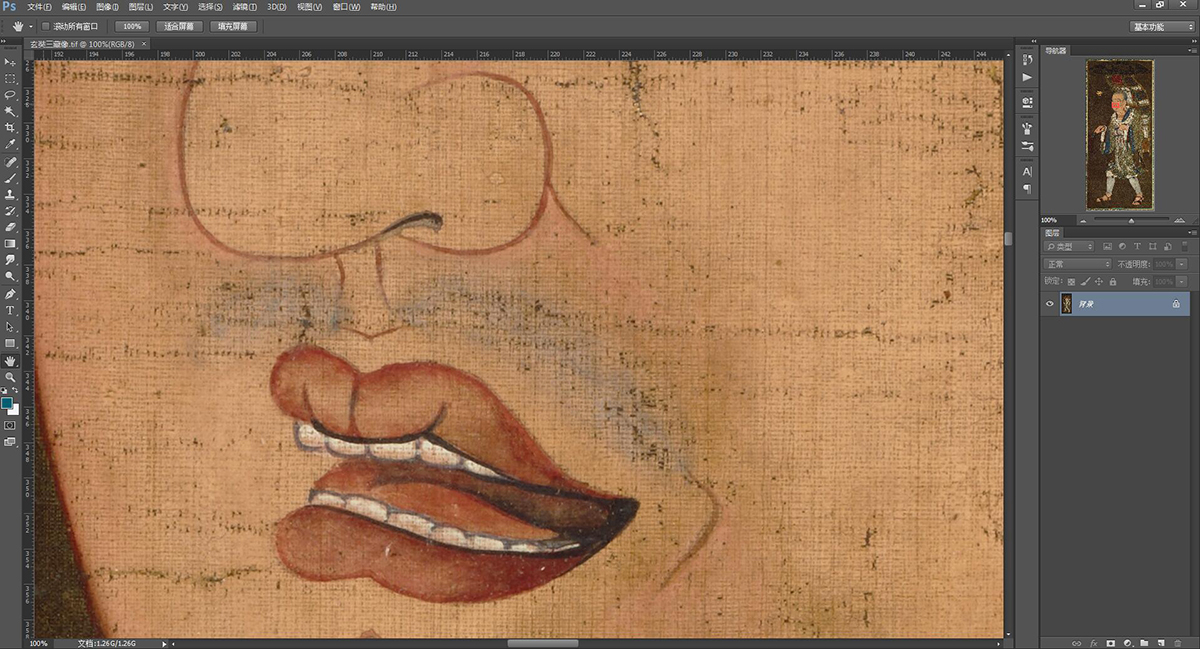The height and width of the screenshot is (649, 1200).
Task: Open the Paragraph panel icon
Action: (1027, 189)
